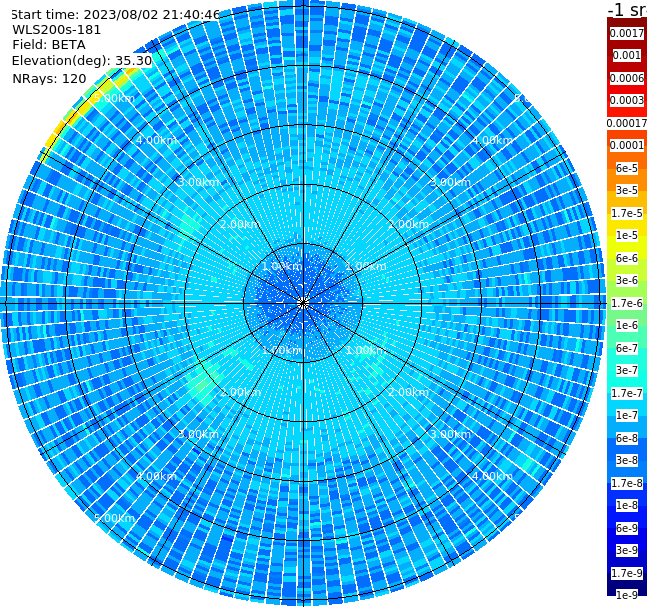Pick the 3e-8 blue colorbar level

[627, 460]
